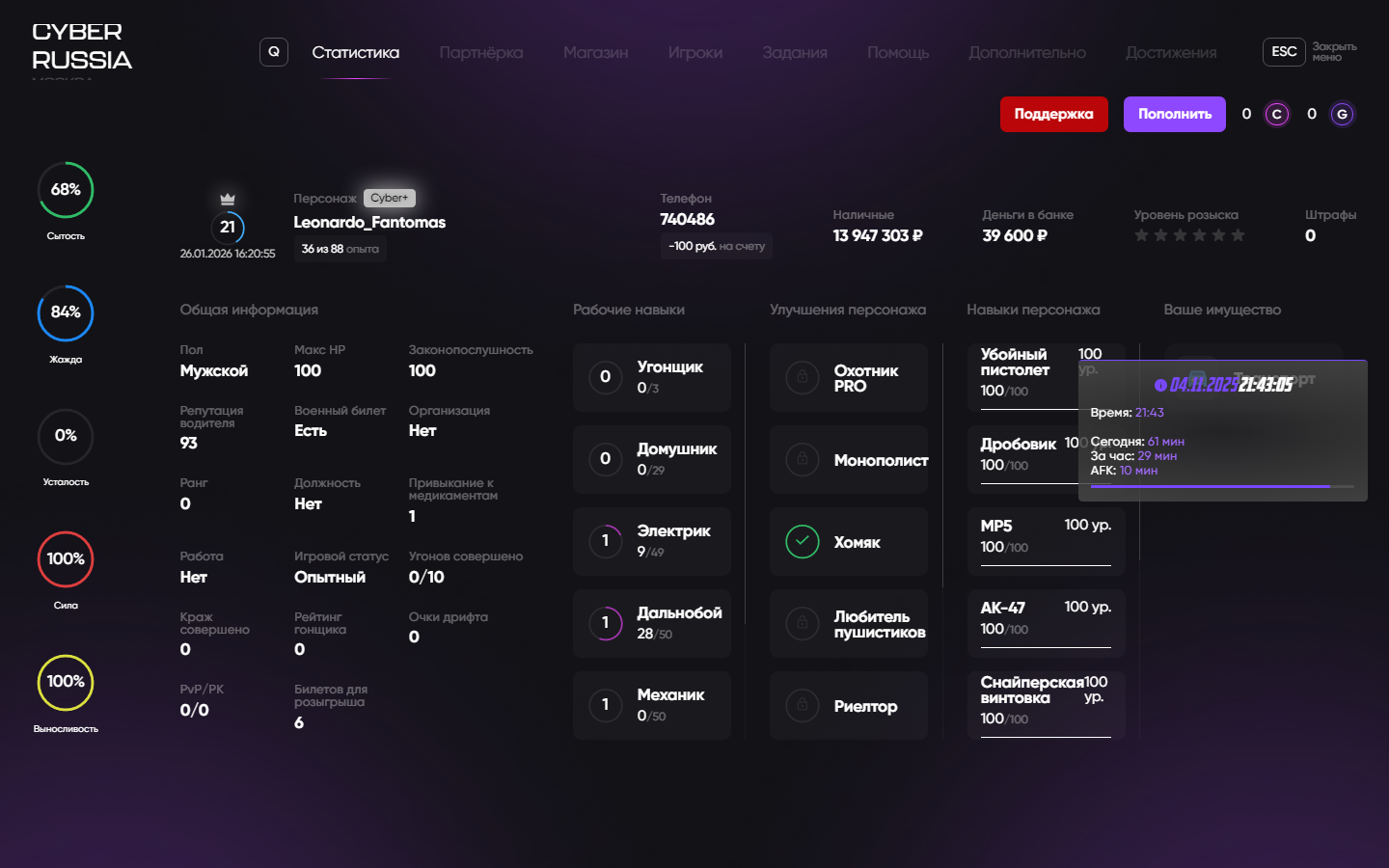The width and height of the screenshot is (1389, 868).
Task: Click the Q key icon beside Статистика
Action: click(274, 52)
